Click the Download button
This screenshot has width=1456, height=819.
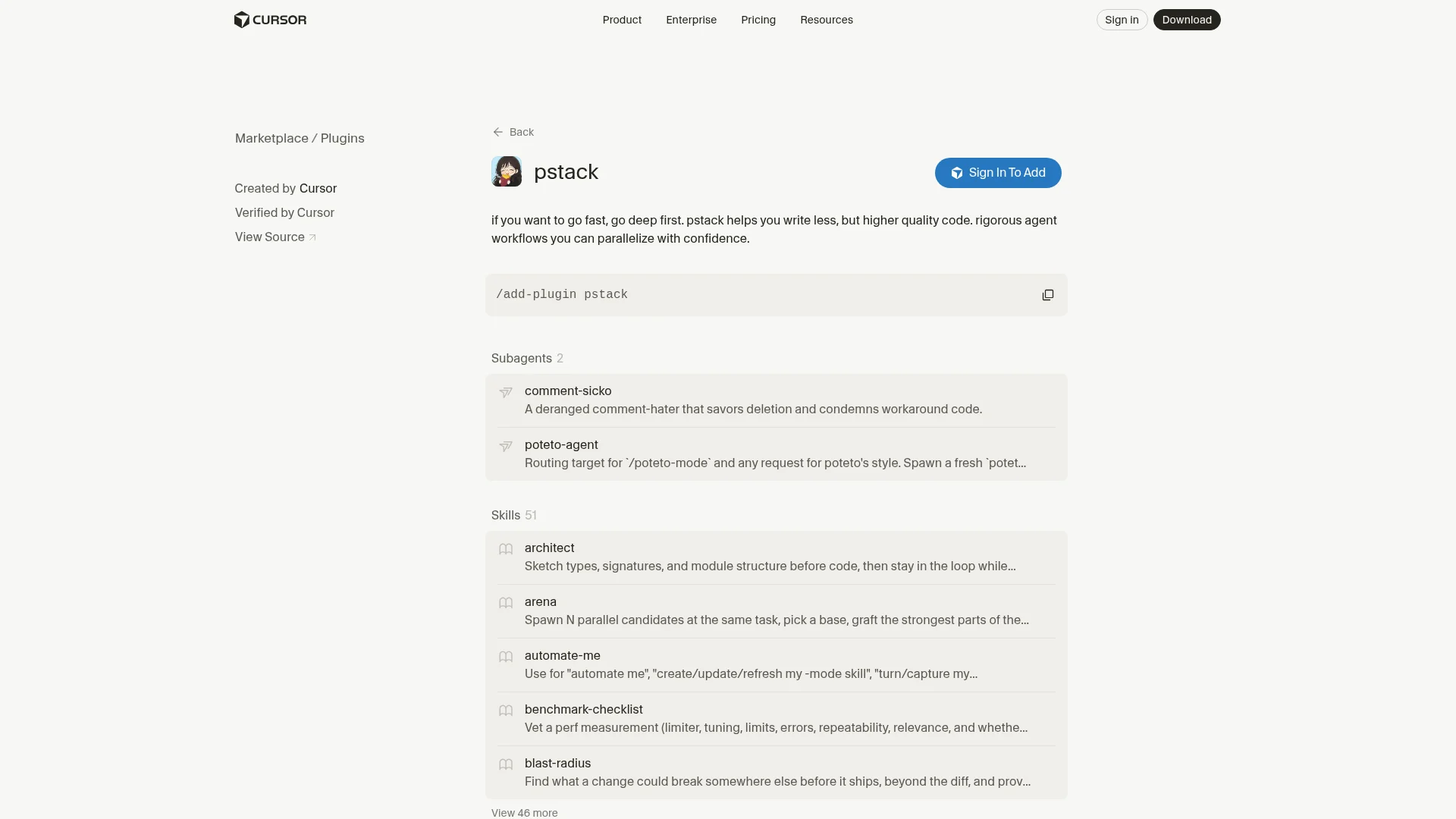pyautogui.click(x=1187, y=20)
